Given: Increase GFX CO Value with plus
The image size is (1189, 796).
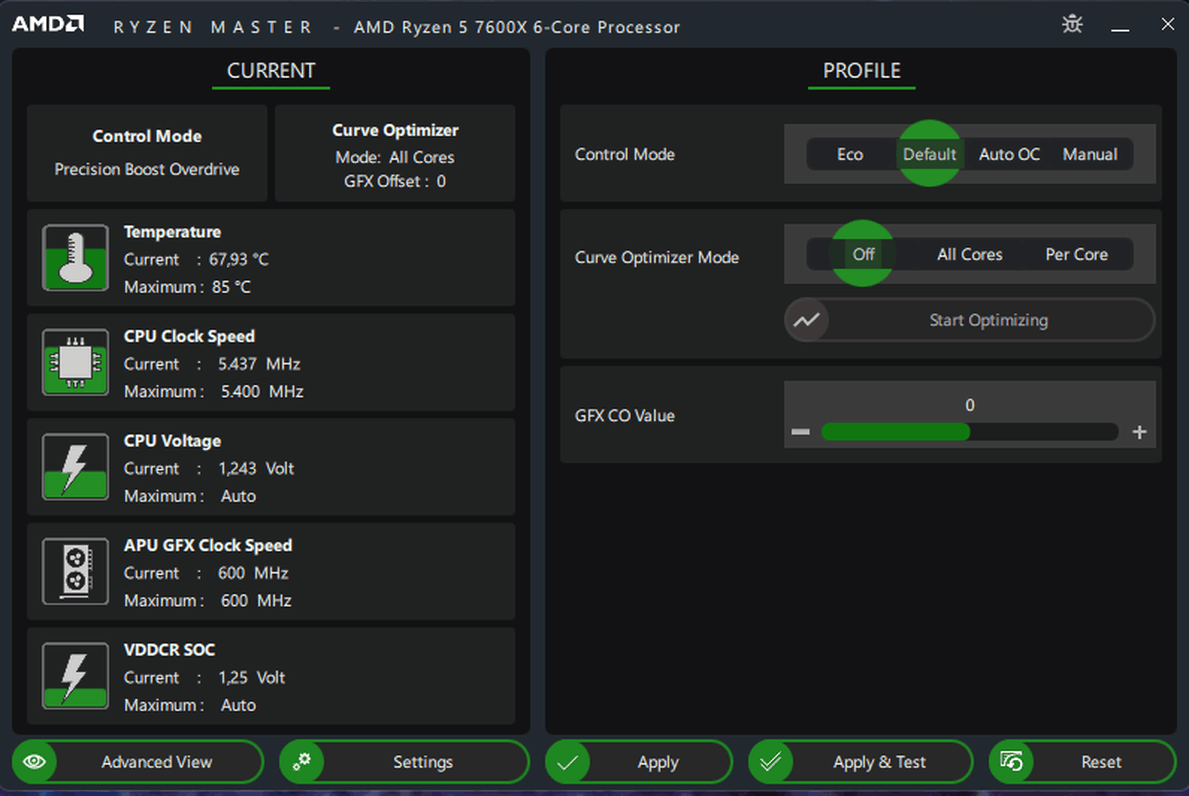Looking at the screenshot, I should (x=1139, y=432).
